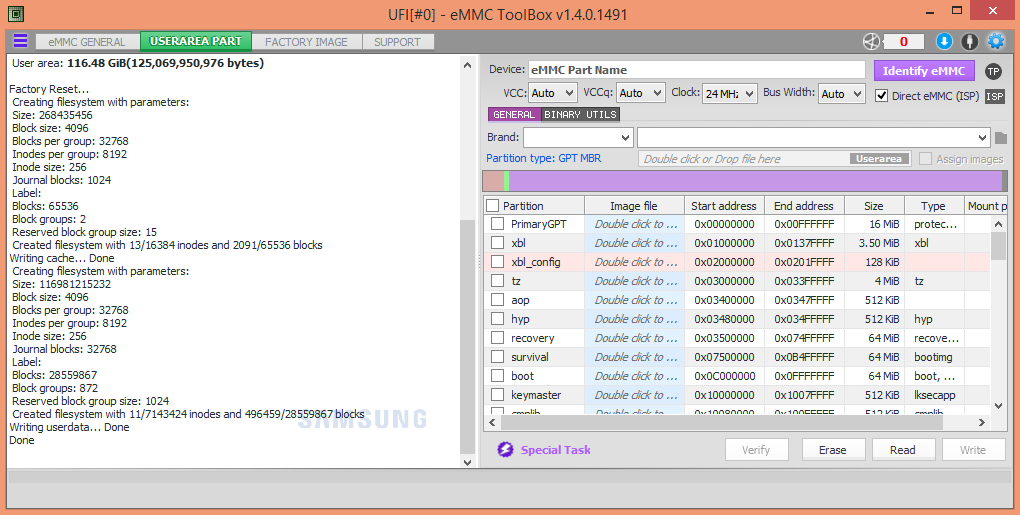Open the Clock 24 MHz dropdown
1020x515 pixels.
(730, 93)
